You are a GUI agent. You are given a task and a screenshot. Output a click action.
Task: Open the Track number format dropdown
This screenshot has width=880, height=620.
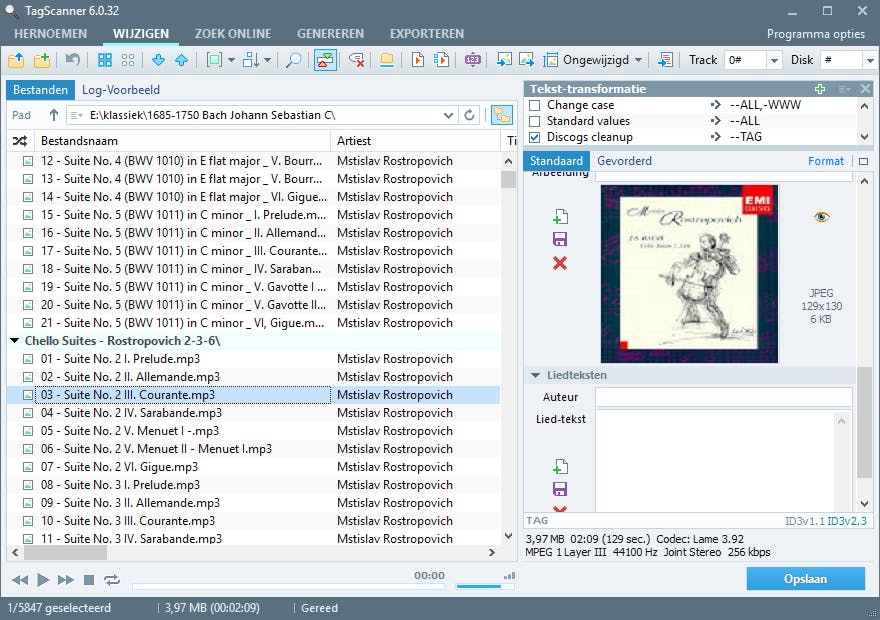point(774,60)
